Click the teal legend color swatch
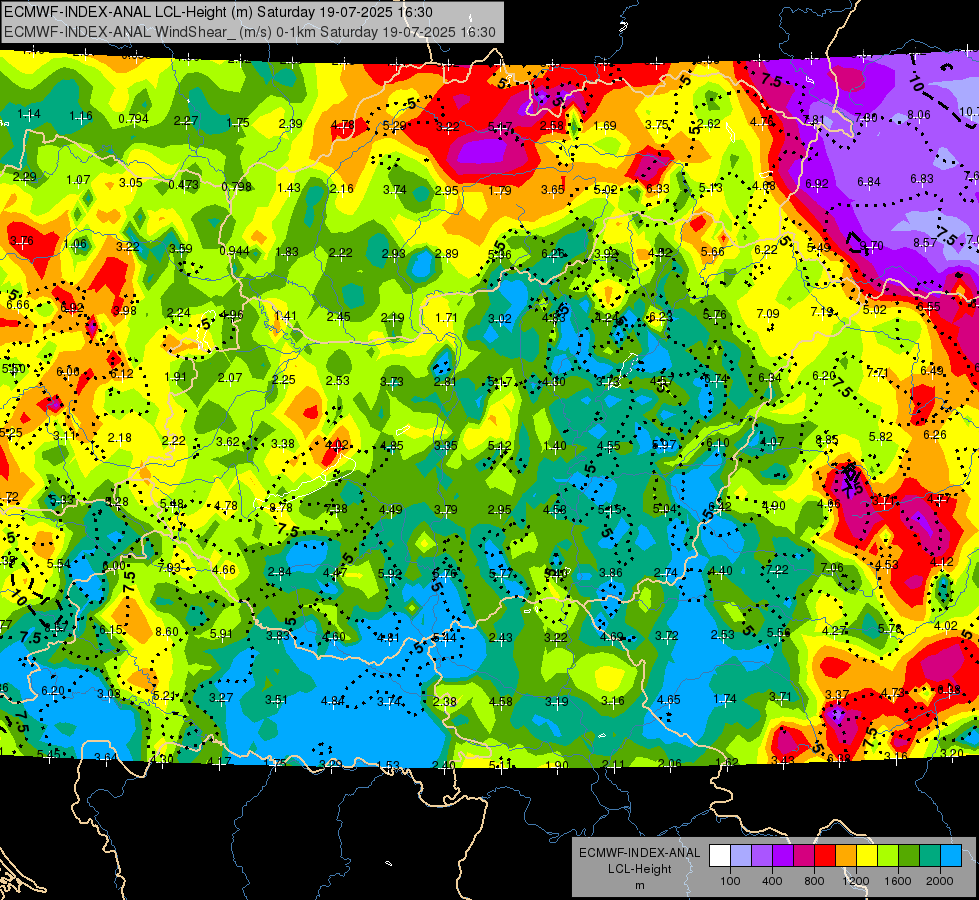The width and height of the screenshot is (979, 900). click(x=930, y=856)
